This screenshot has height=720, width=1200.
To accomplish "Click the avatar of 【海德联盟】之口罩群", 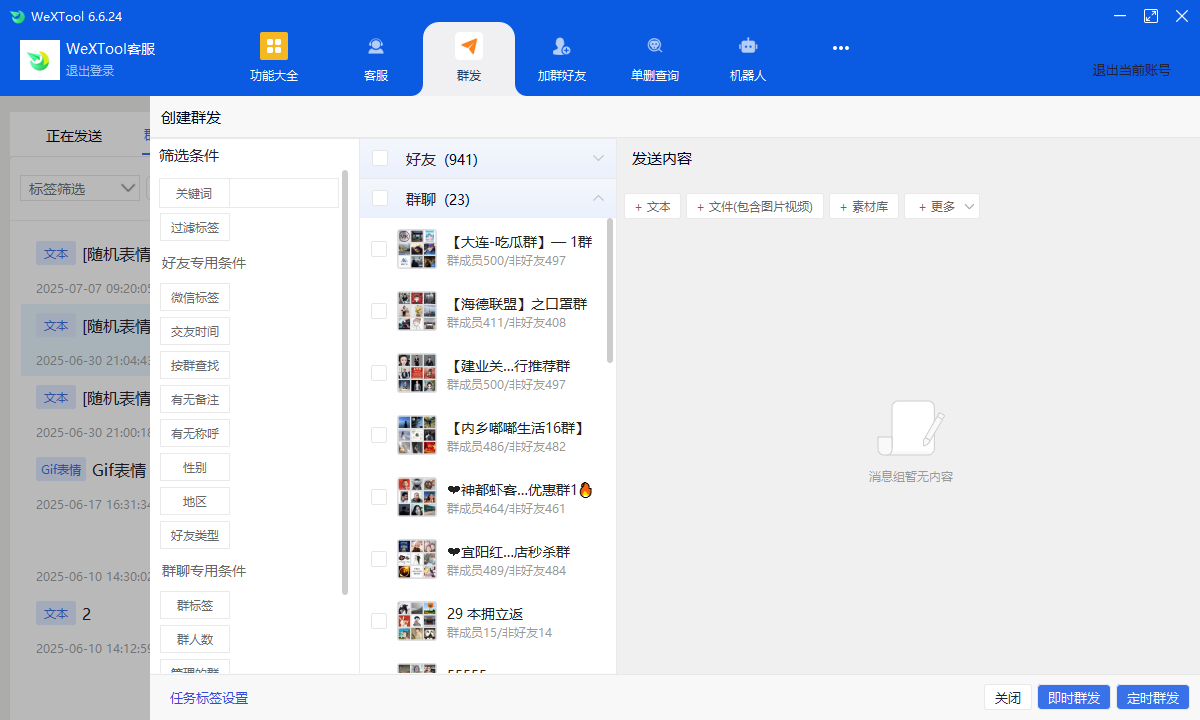I will coord(417,311).
